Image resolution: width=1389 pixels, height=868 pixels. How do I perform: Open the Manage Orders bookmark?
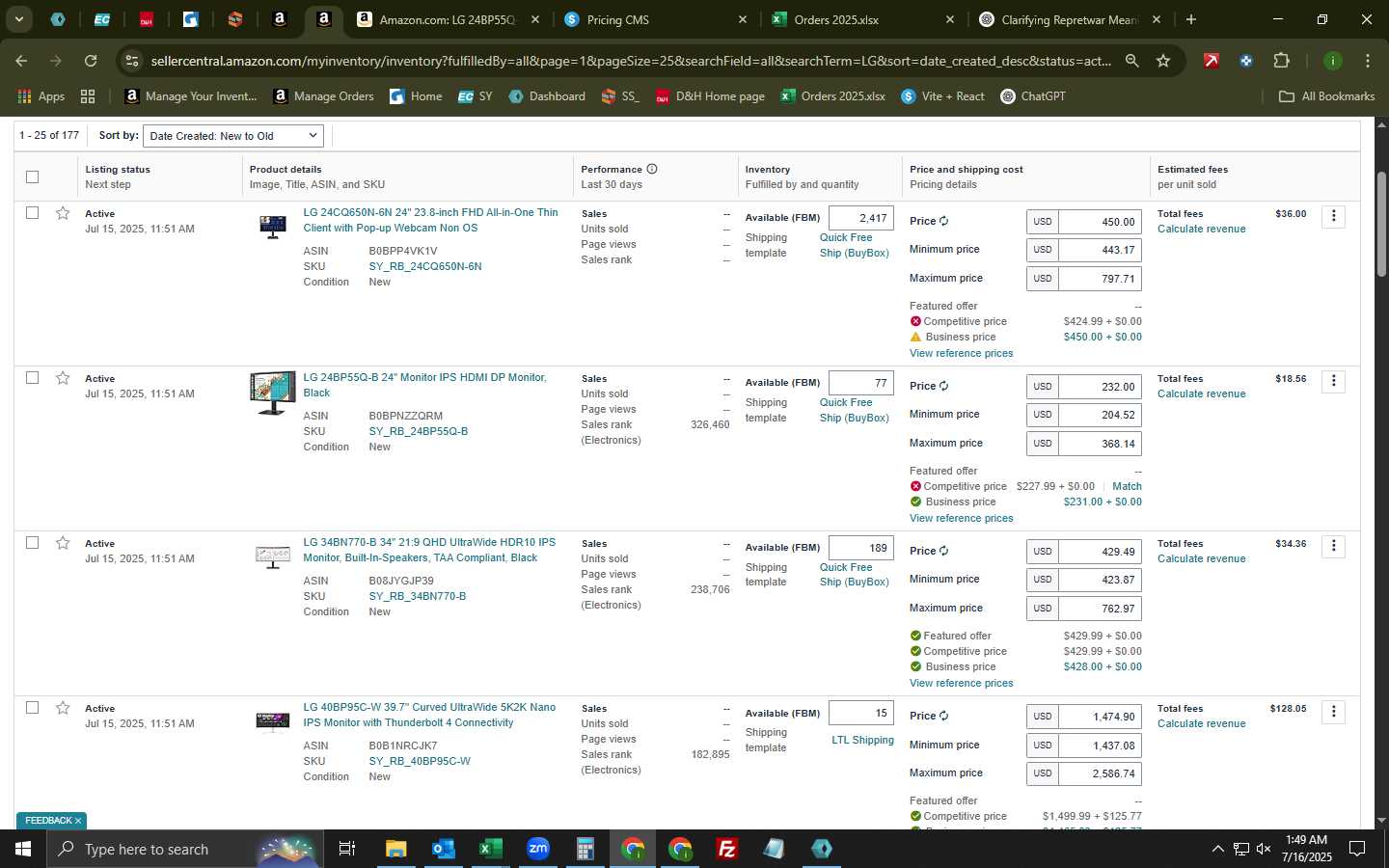324,96
